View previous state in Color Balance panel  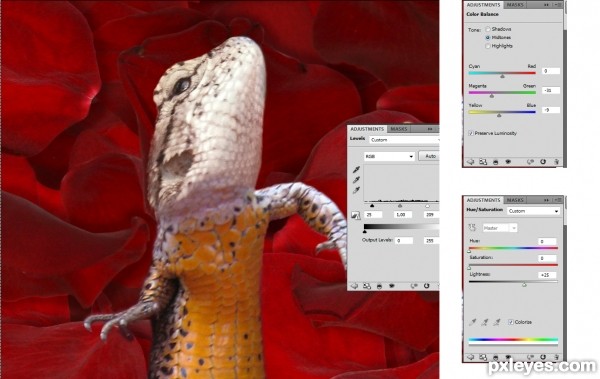click(x=530, y=162)
